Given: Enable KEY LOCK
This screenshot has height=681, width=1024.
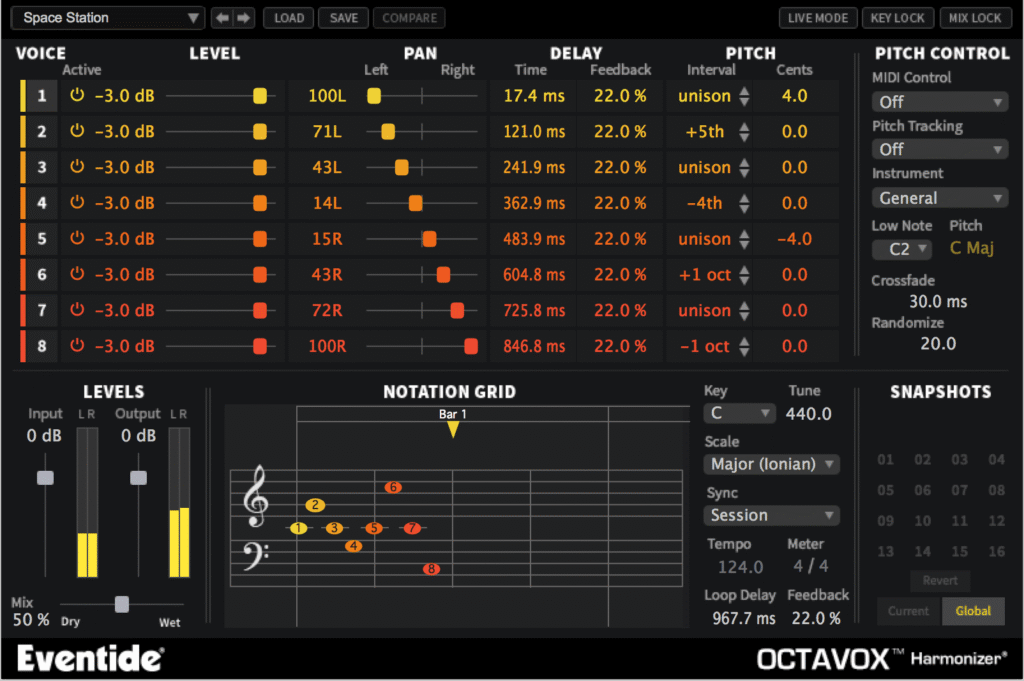Looking at the screenshot, I should [x=896, y=17].
